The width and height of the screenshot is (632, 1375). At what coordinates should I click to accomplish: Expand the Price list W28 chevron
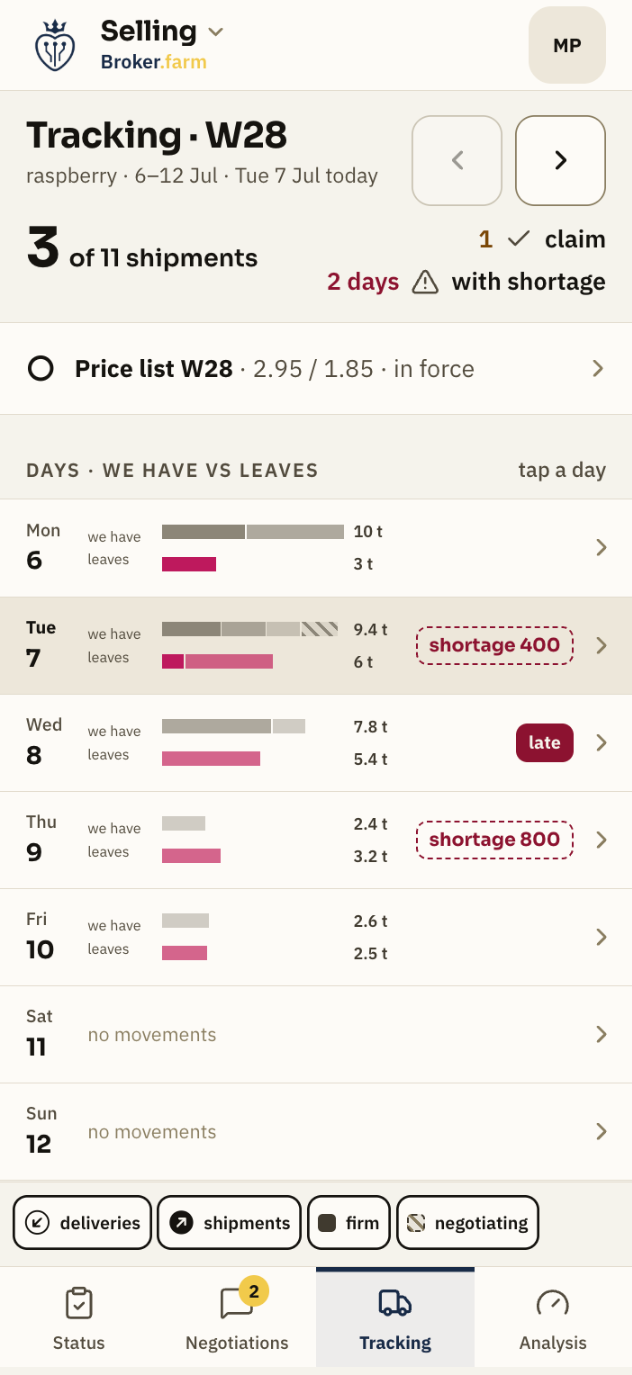tap(598, 369)
